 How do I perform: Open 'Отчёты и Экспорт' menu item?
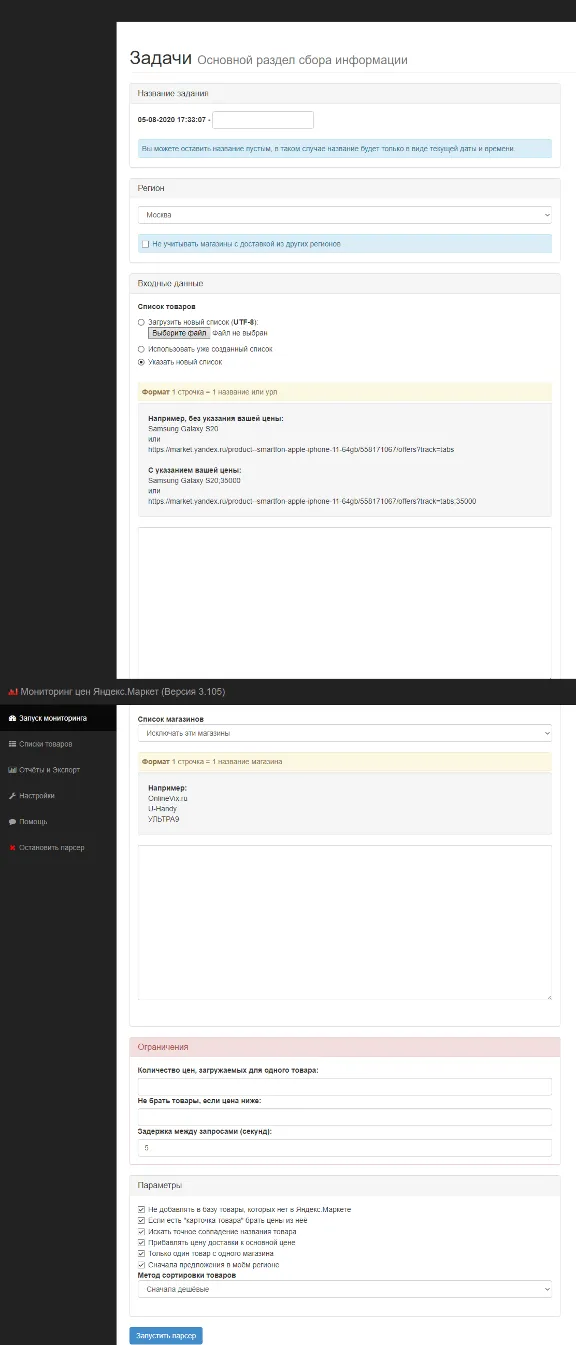(50, 770)
